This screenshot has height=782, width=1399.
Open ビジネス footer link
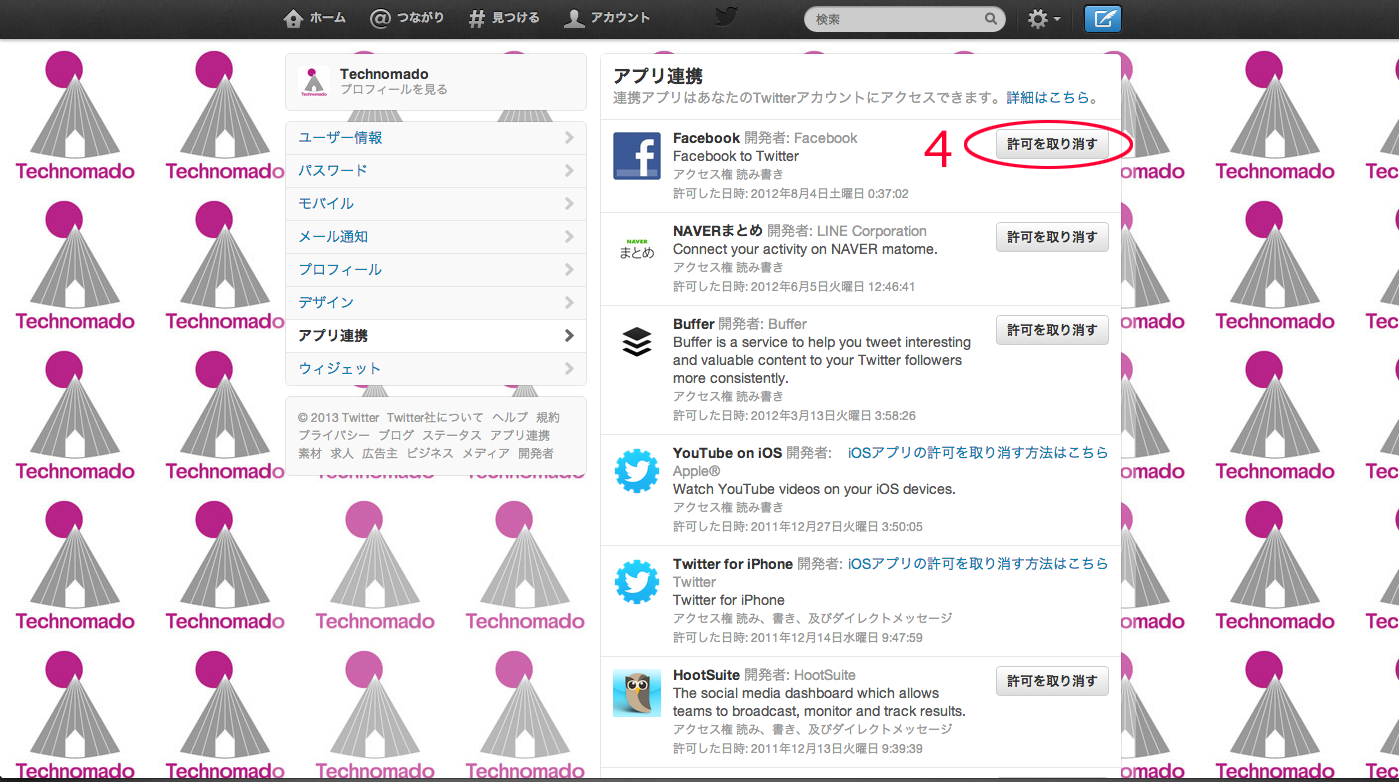(x=430, y=454)
